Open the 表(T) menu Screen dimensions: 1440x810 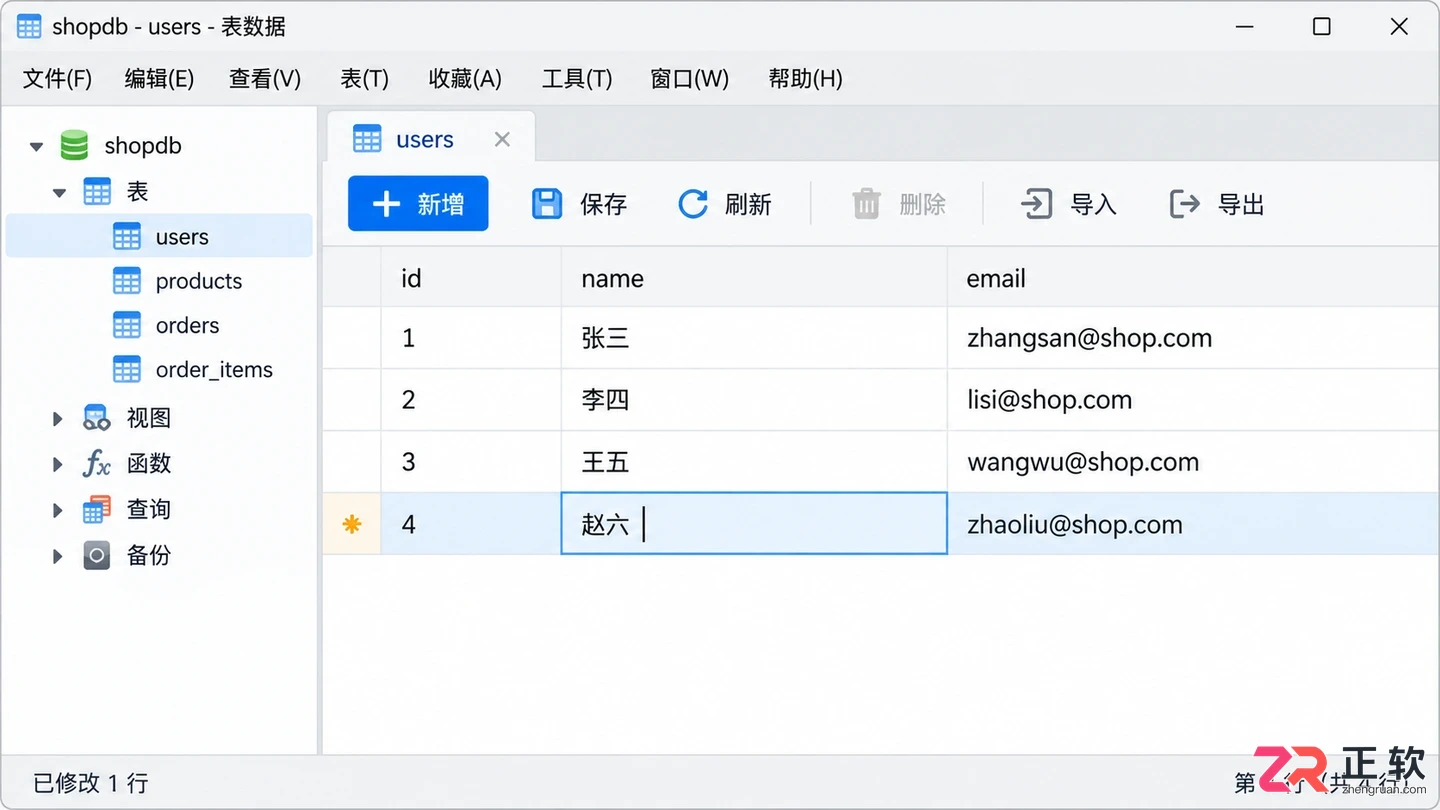pyautogui.click(x=364, y=78)
